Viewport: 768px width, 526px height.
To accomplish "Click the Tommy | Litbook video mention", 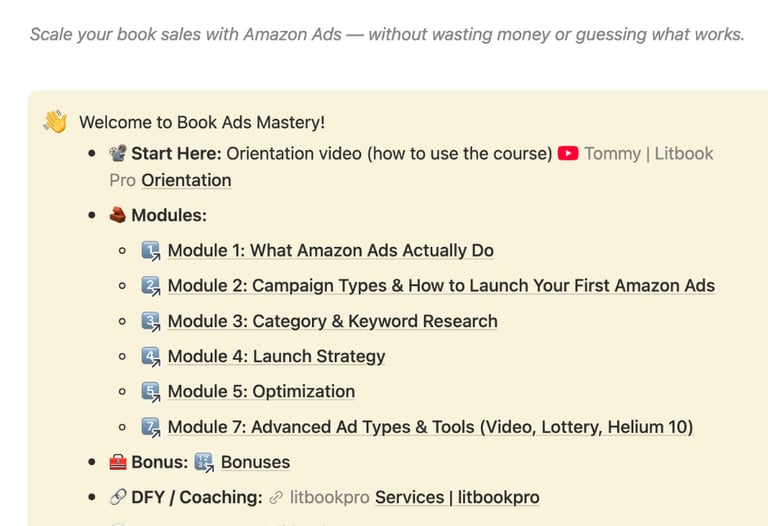I will (648, 154).
